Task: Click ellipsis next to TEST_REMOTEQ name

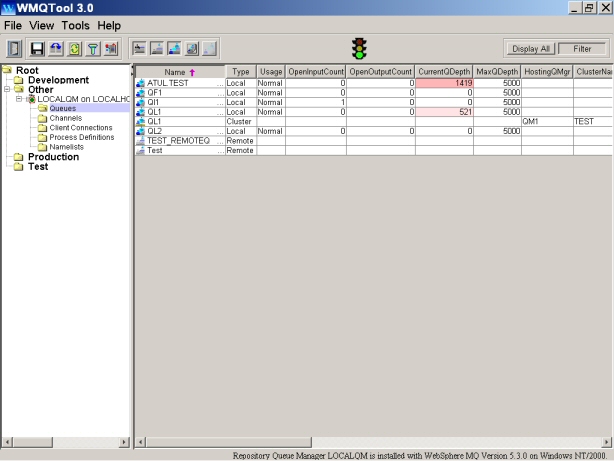Action: pos(220,141)
